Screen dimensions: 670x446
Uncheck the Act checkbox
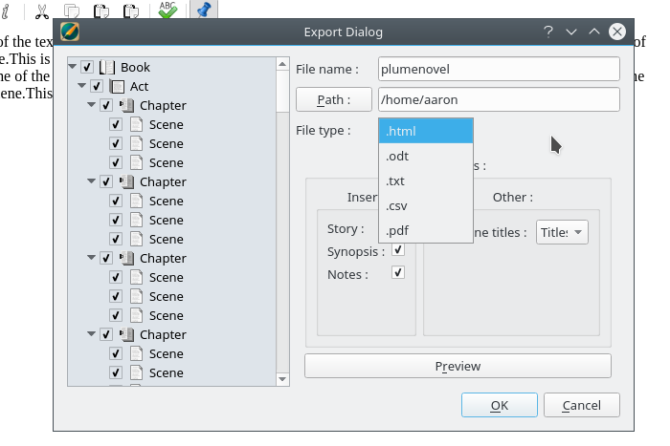coord(97,86)
